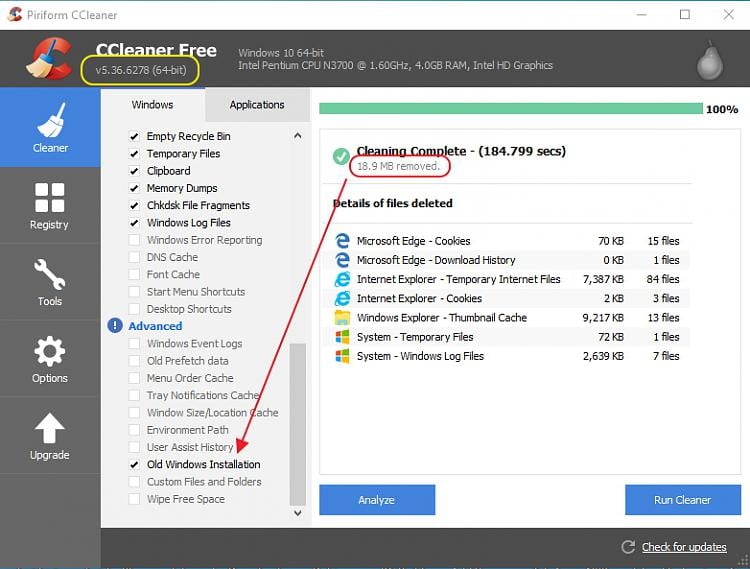The width and height of the screenshot is (750, 569).
Task: Open the Cleaner section broom icon
Action: click(51, 120)
